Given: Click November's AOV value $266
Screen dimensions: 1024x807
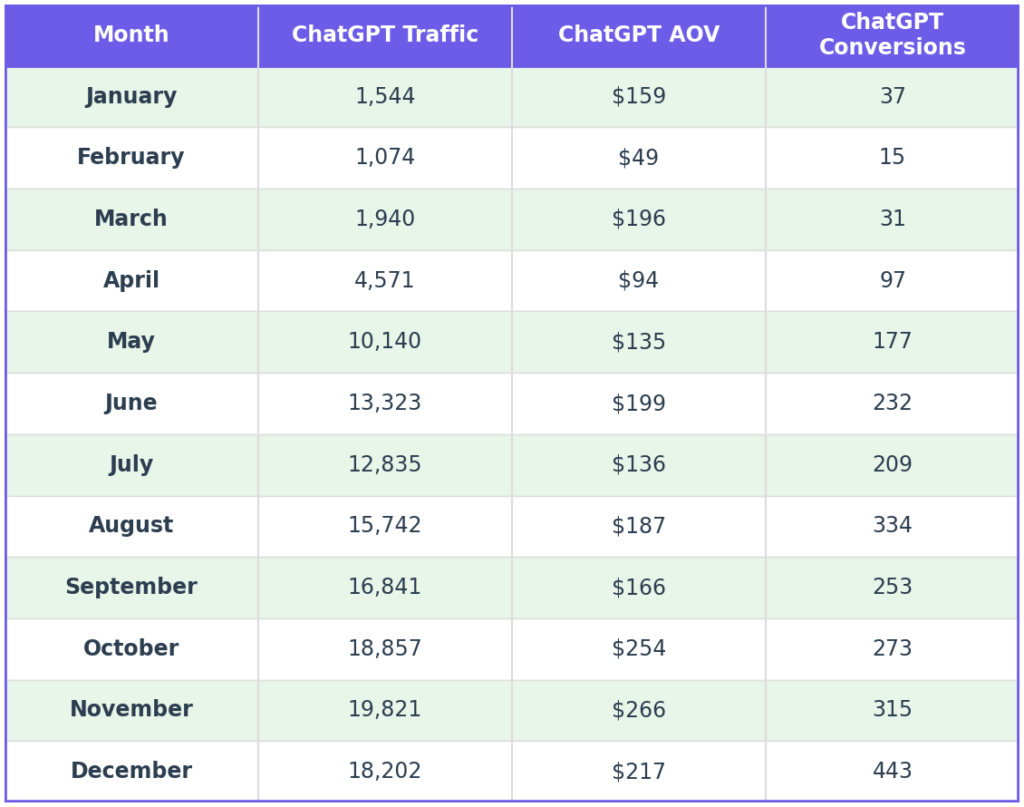Looking at the screenshot, I should click(x=638, y=710).
